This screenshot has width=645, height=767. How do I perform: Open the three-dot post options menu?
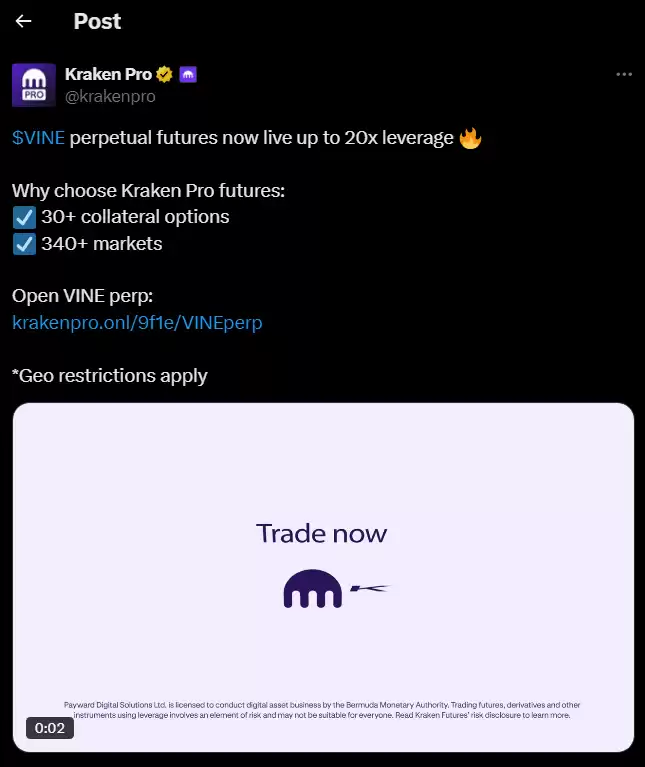click(624, 74)
